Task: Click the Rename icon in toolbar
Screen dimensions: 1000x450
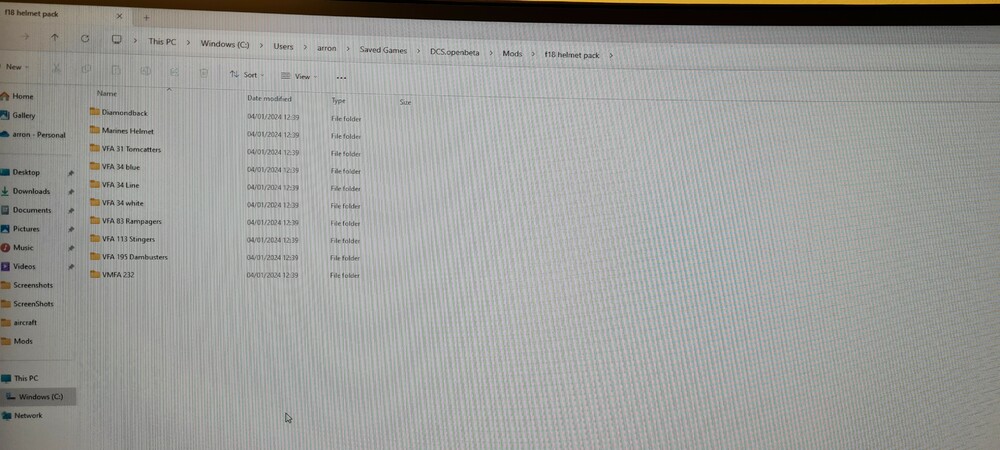Action: [145, 71]
